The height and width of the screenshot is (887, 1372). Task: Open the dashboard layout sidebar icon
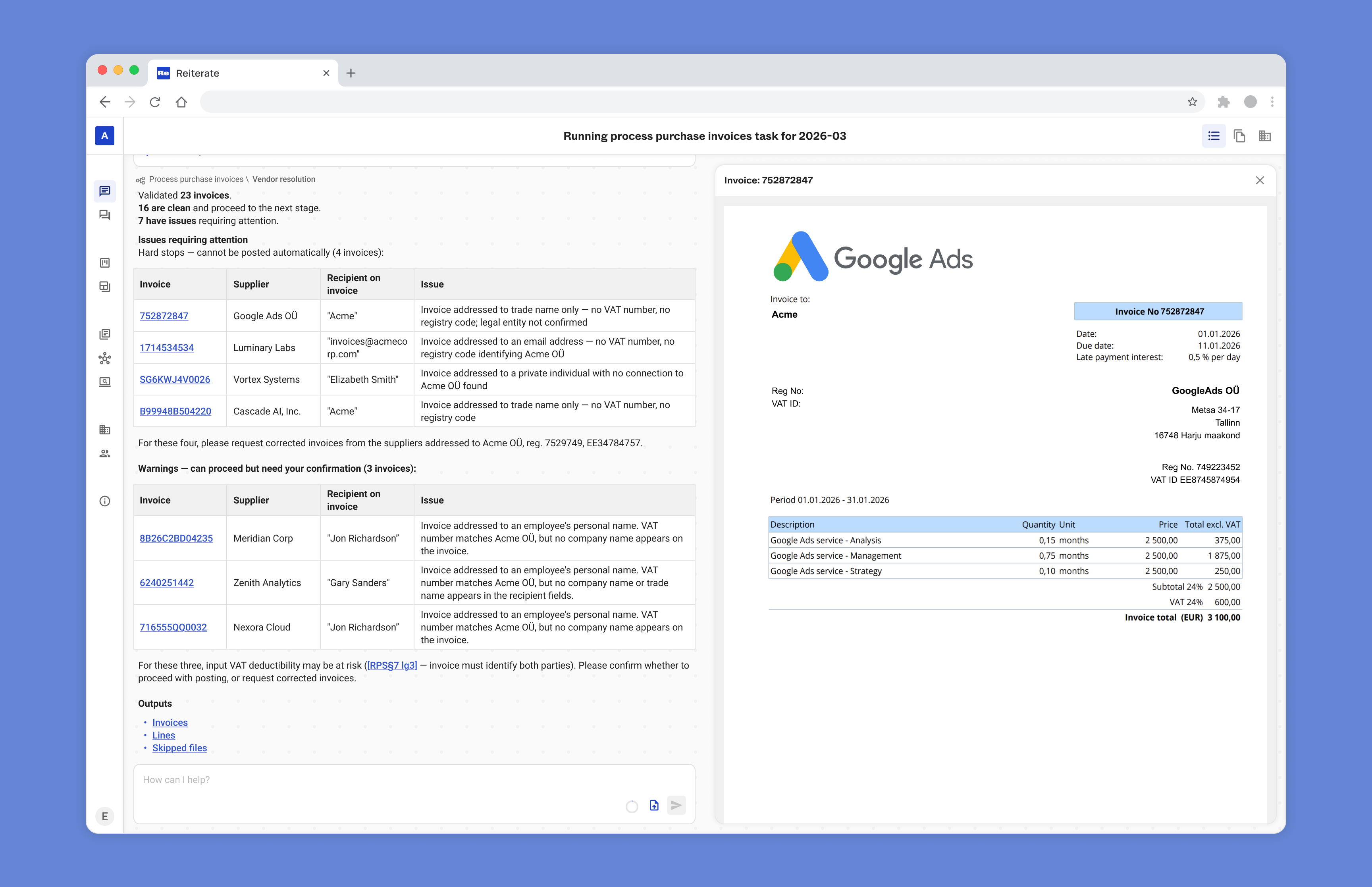click(x=105, y=286)
